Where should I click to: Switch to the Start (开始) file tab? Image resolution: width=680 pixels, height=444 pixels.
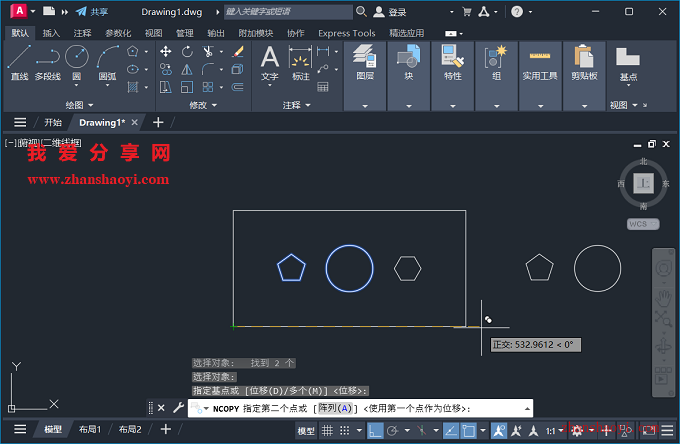[x=53, y=123]
